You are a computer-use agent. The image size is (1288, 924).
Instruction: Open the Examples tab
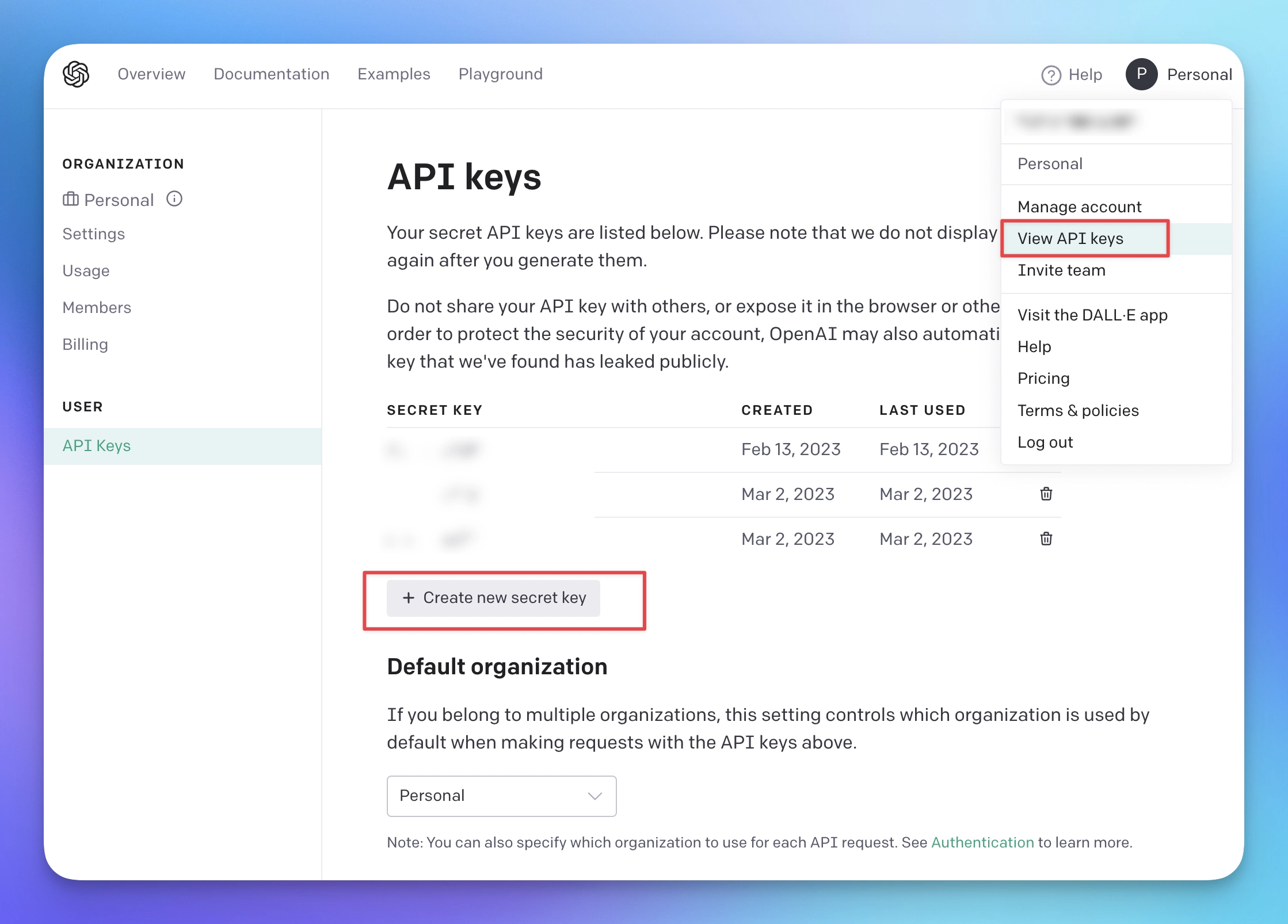(394, 74)
